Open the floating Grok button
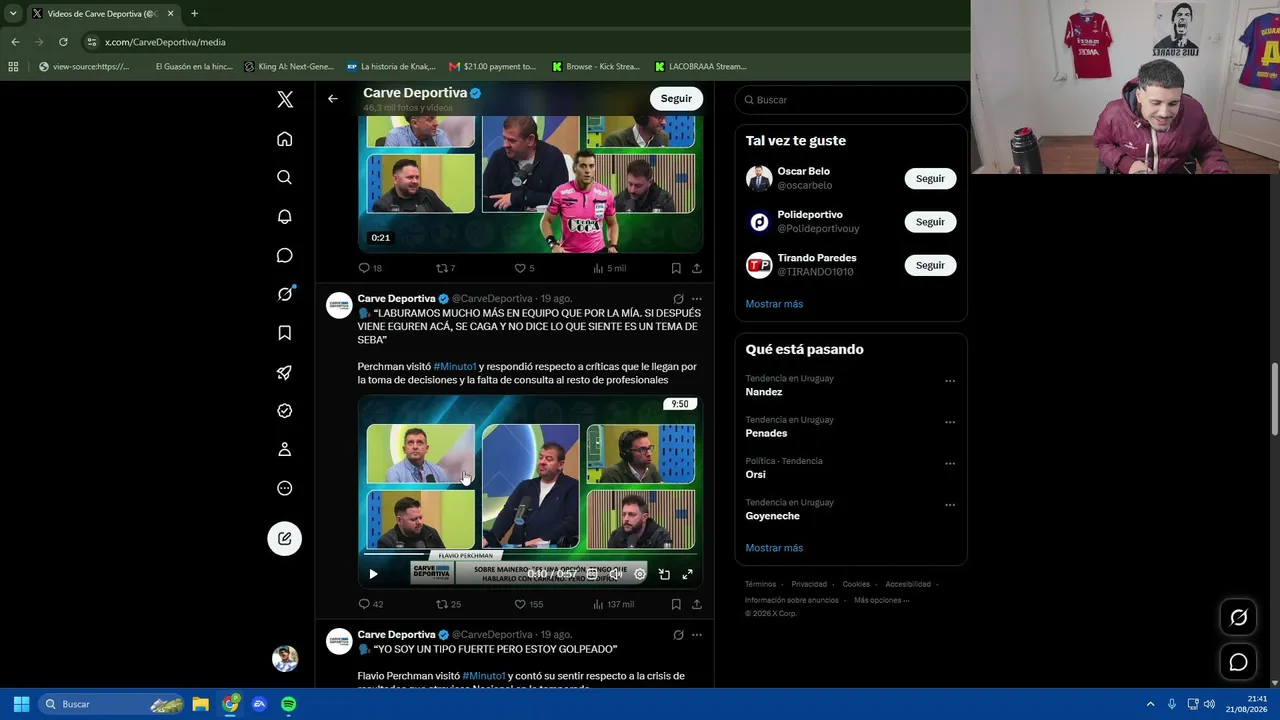 point(1238,618)
